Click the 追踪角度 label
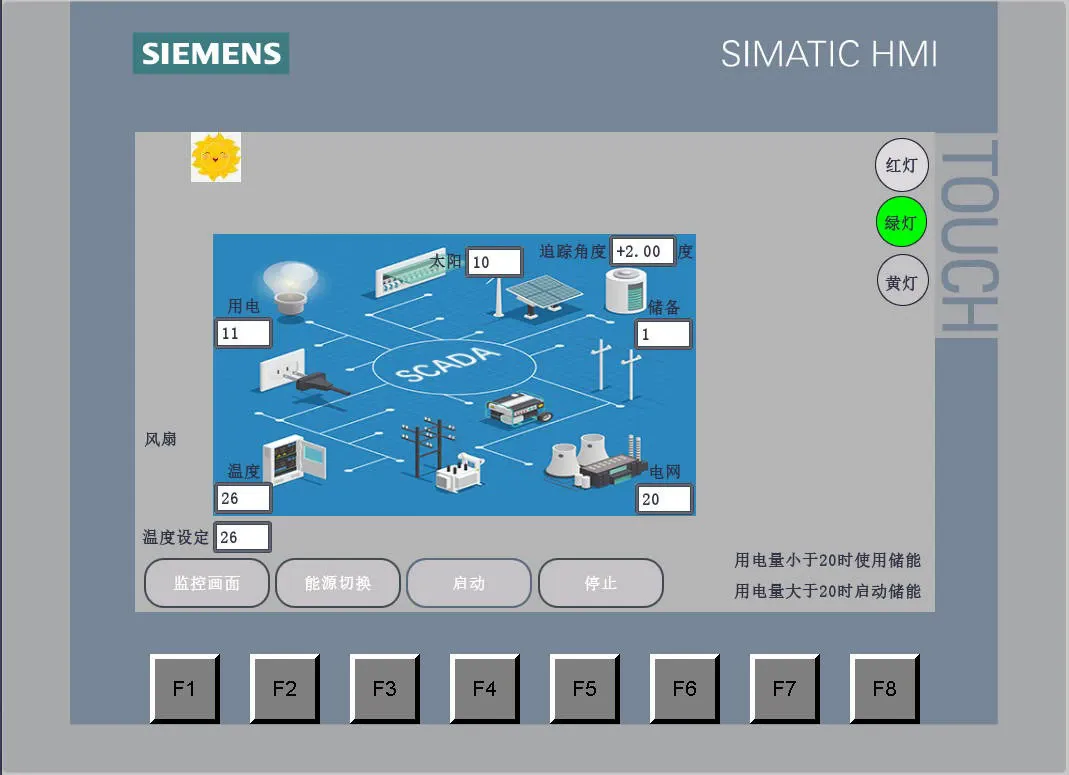 (x=573, y=252)
